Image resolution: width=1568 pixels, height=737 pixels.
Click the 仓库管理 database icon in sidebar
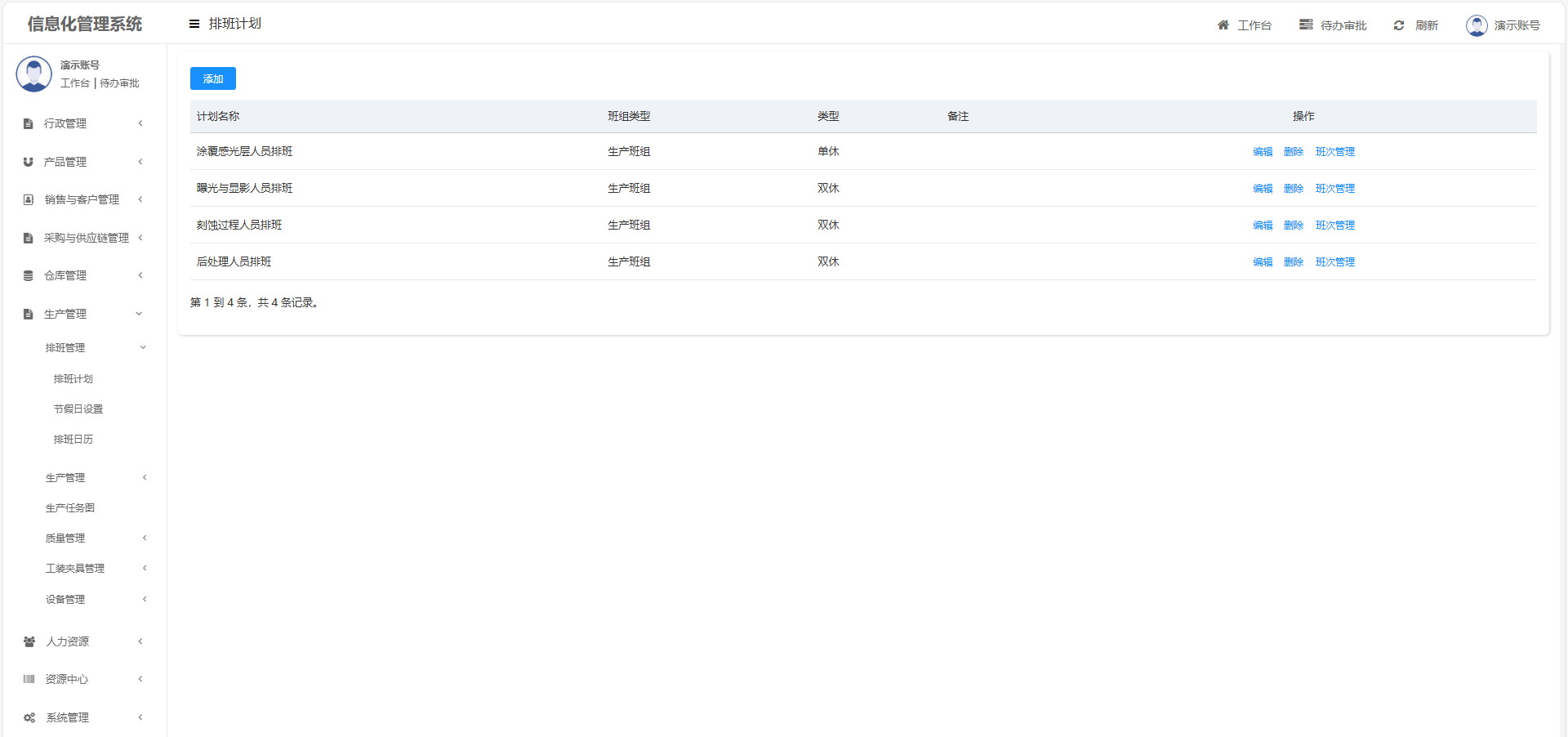point(29,276)
